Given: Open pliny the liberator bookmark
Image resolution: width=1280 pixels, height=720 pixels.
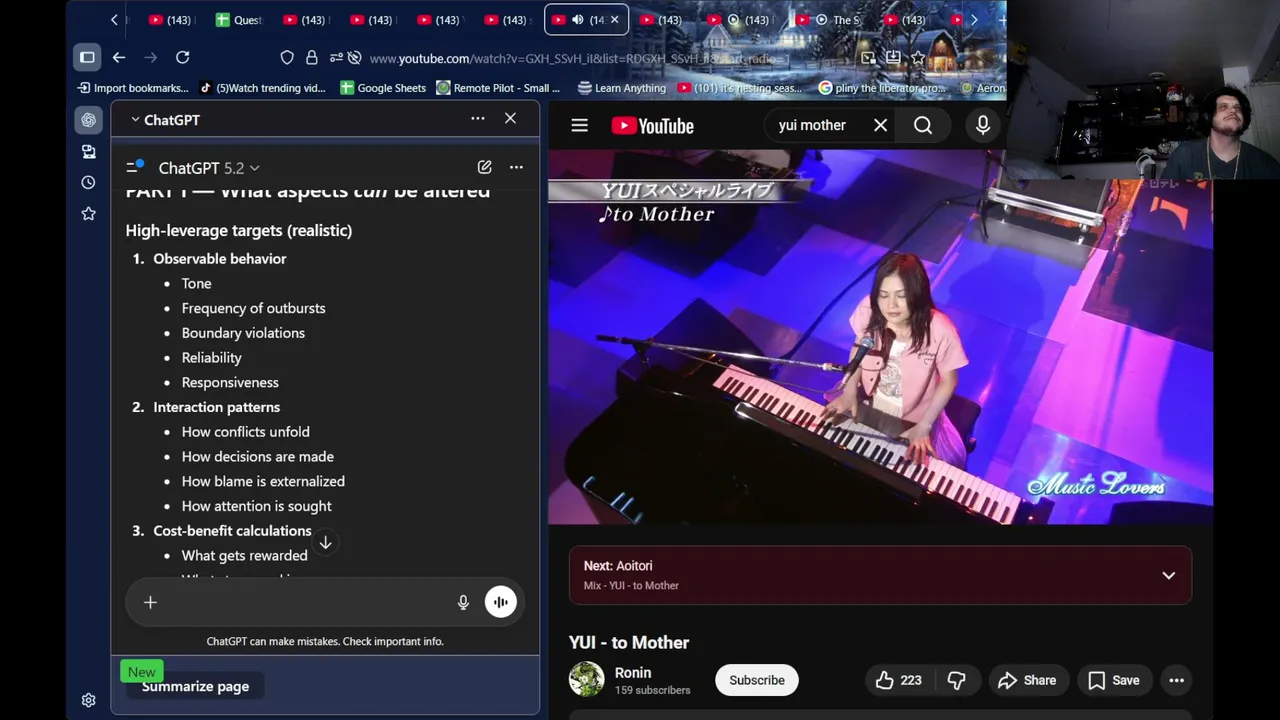Looking at the screenshot, I should coord(882,88).
